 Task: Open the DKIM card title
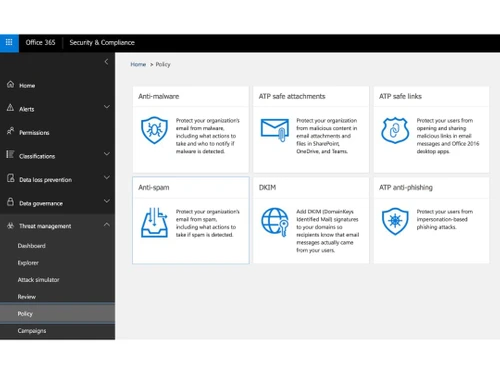tap(267, 187)
